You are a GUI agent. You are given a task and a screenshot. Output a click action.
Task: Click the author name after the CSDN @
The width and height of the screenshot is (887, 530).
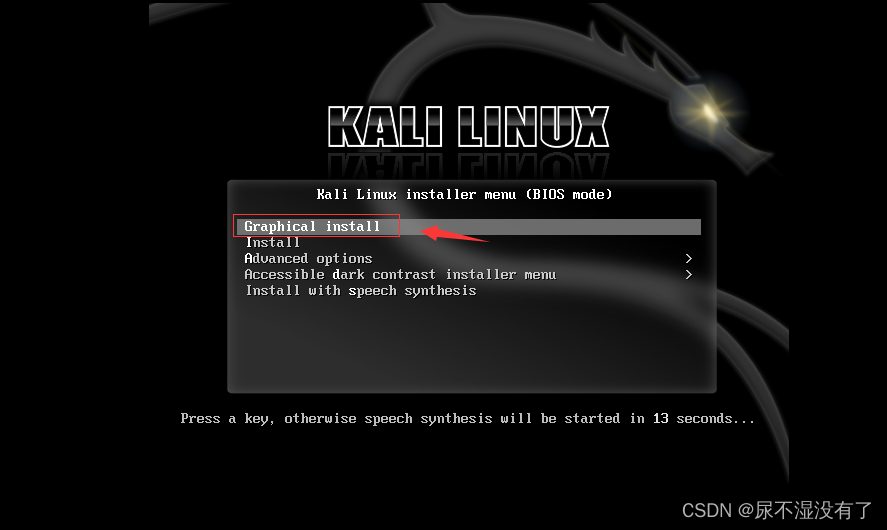(813, 510)
